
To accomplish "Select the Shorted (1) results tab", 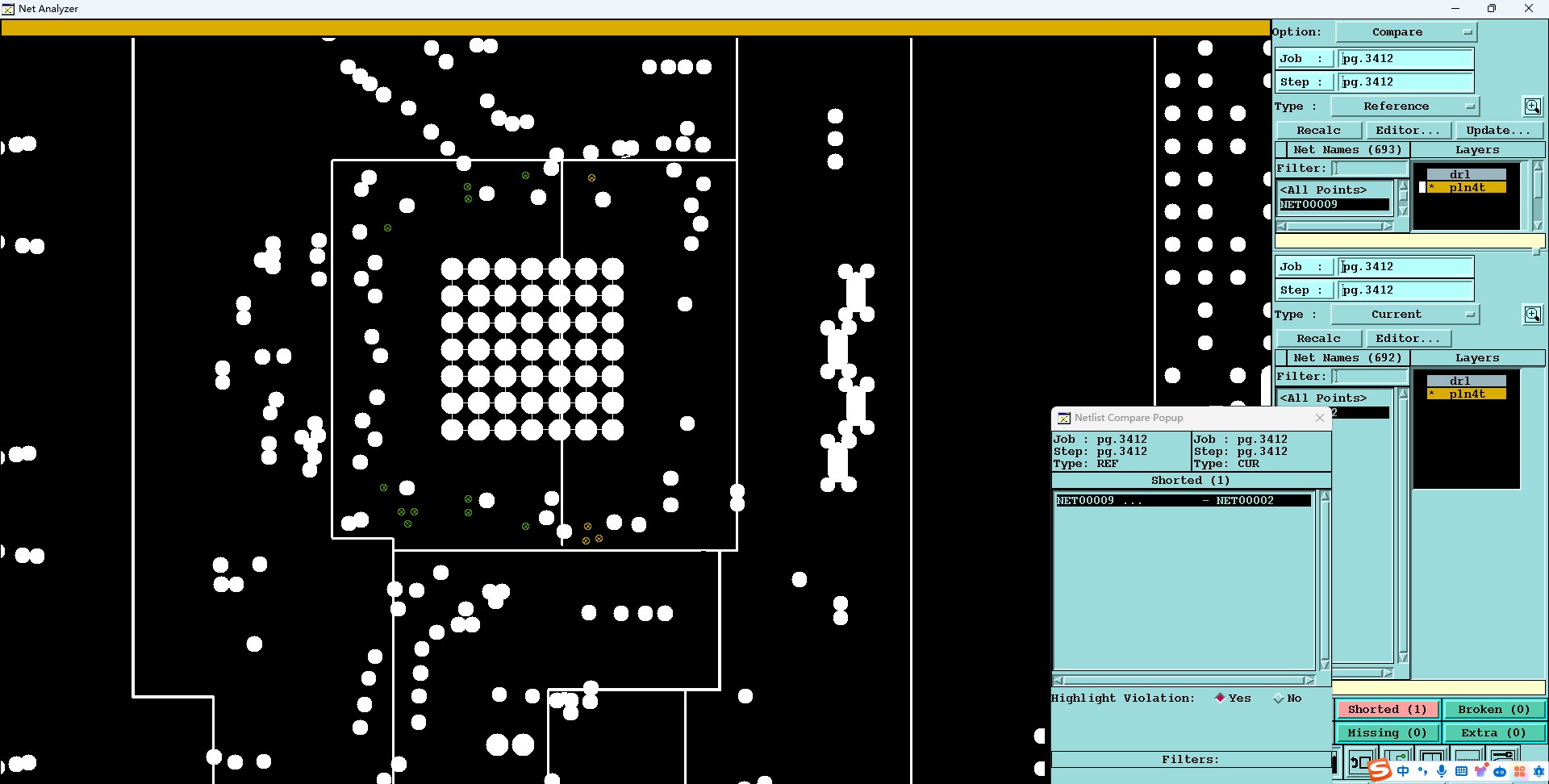I will tap(1388, 710).
